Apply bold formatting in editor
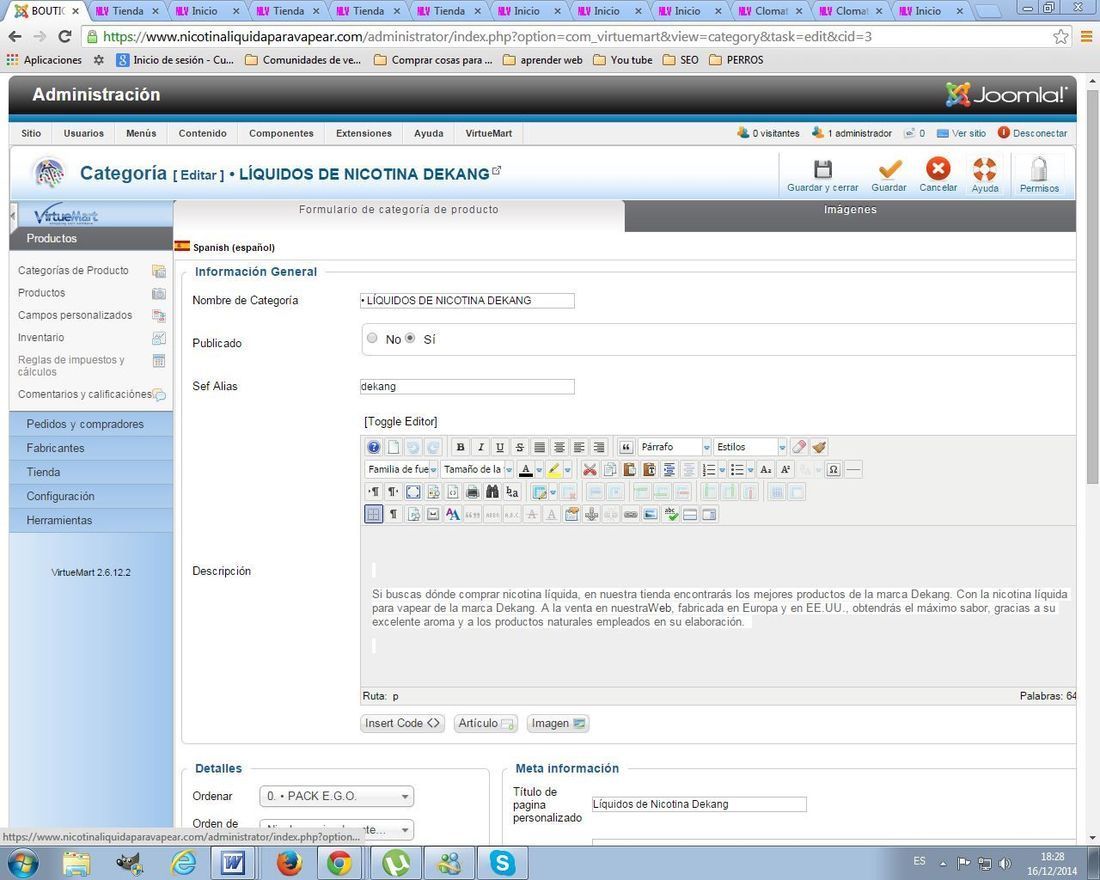Screen dimensions: 1100x880 pyautogui.click(x=460, y=447)
